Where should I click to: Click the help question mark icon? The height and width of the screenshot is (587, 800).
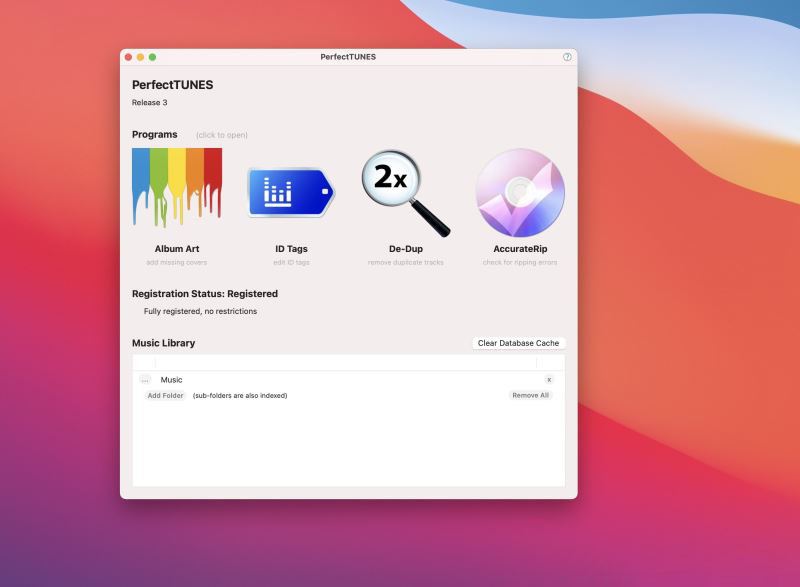click(567, 57)
